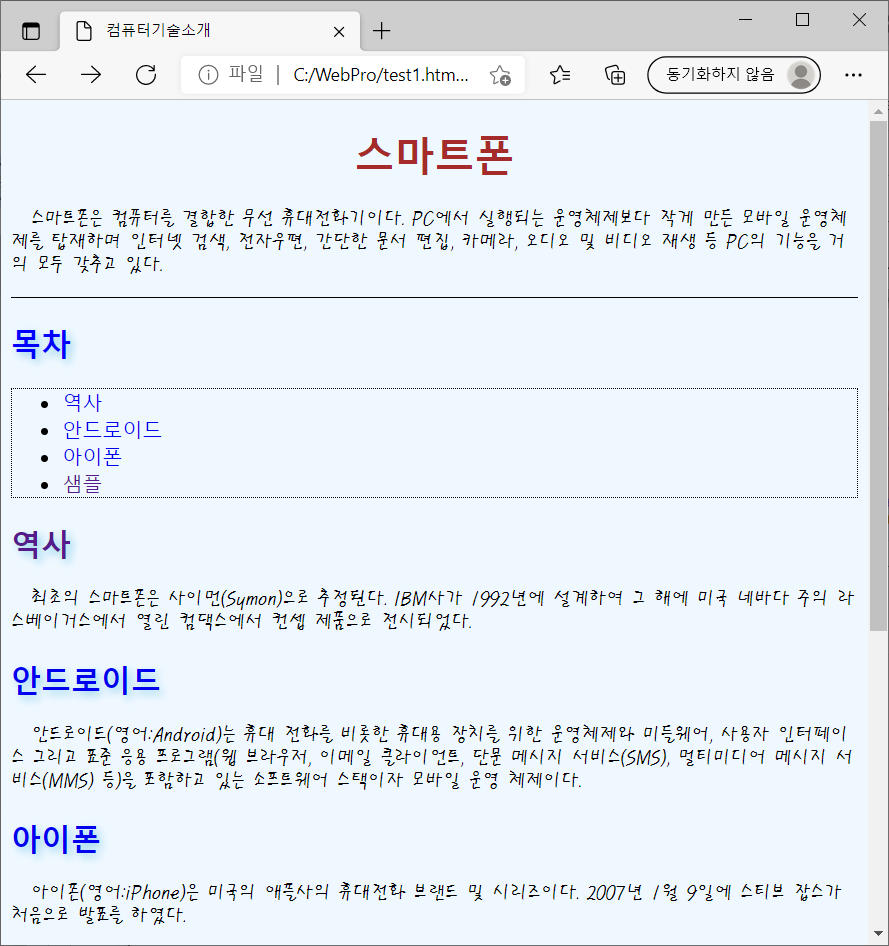Follow the 역사 link in table of contents
889x946 pixels.
83,402
